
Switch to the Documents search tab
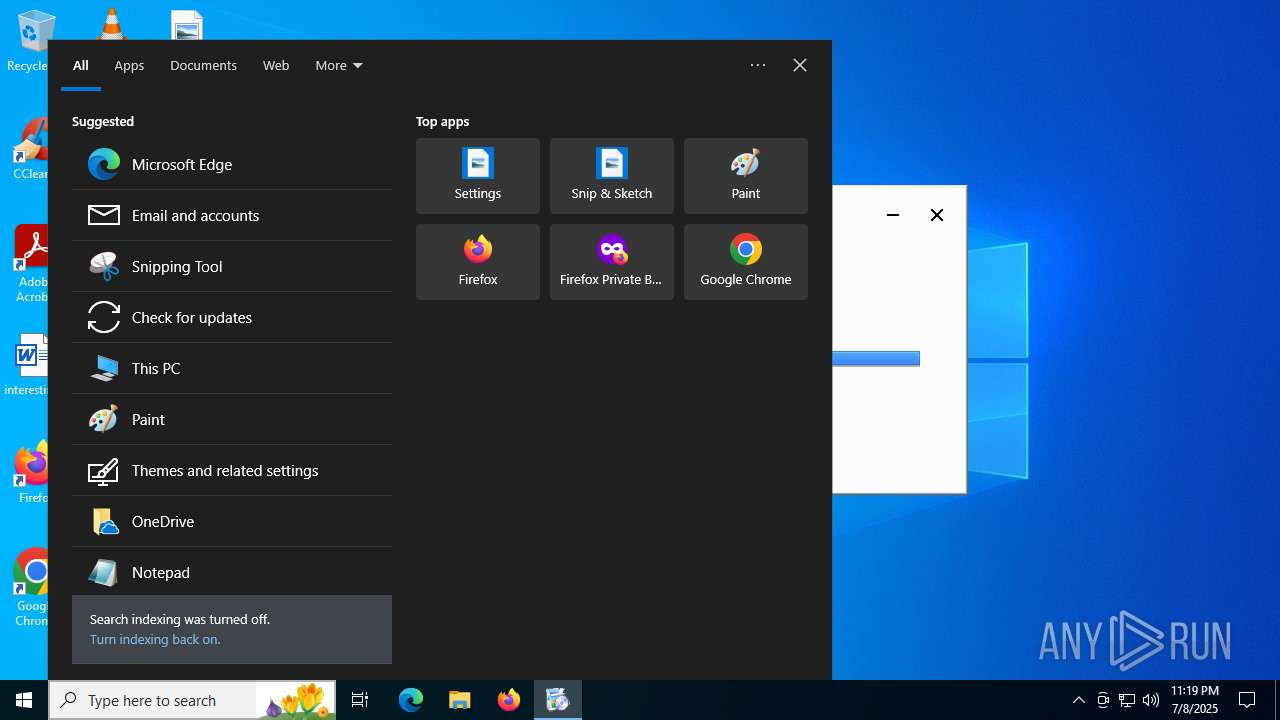click(x=203, y=65)
